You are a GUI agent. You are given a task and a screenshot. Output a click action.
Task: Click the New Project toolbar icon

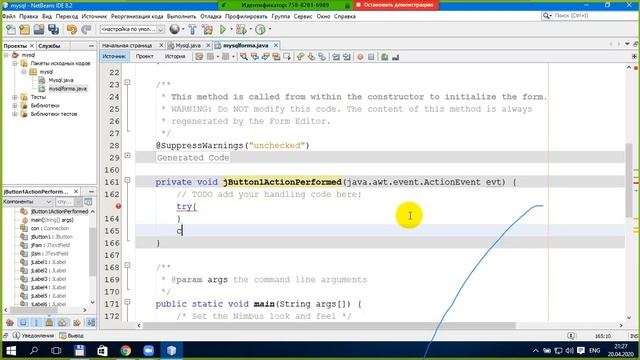[x=25, y=29]
